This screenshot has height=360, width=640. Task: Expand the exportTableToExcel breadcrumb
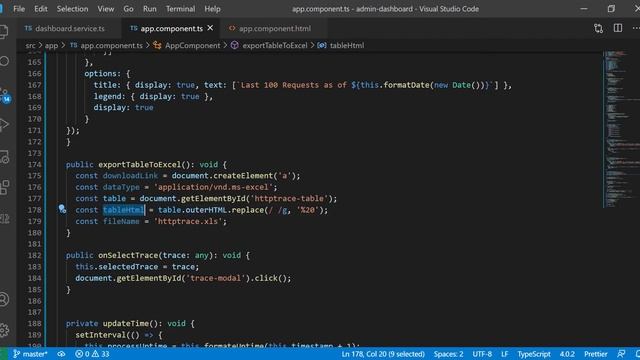pos(269,45)
